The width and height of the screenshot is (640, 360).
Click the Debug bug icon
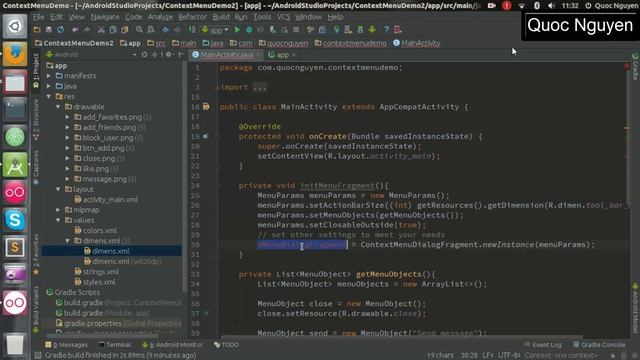(249, 30)
